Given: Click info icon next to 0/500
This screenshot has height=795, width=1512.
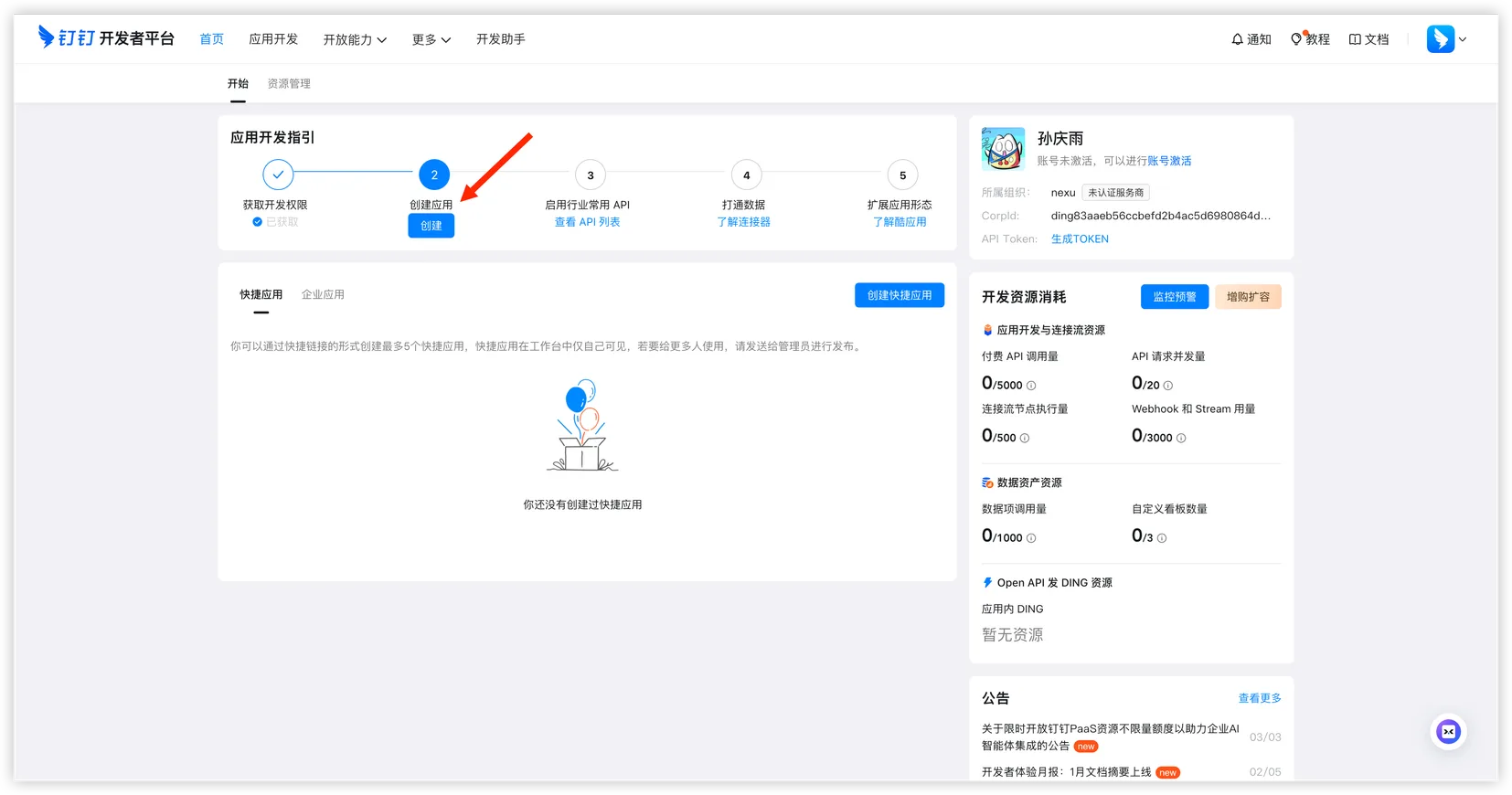Looking at the screenshot, I should [1025, 439].
